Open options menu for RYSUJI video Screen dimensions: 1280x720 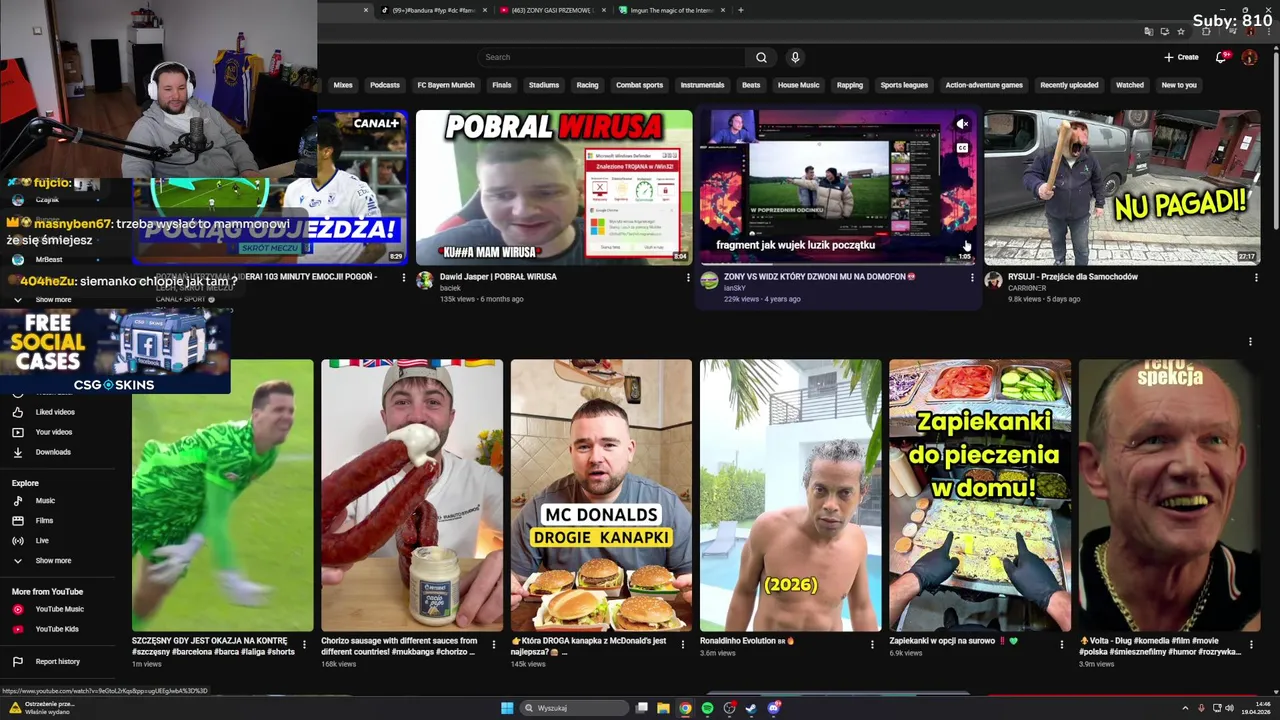pos(1256,277)
